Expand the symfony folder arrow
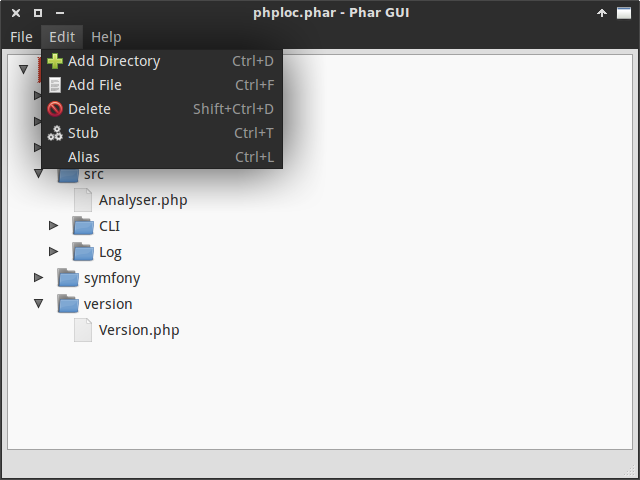640x480 pixels. pyautogui.click(x=38, y=278)
